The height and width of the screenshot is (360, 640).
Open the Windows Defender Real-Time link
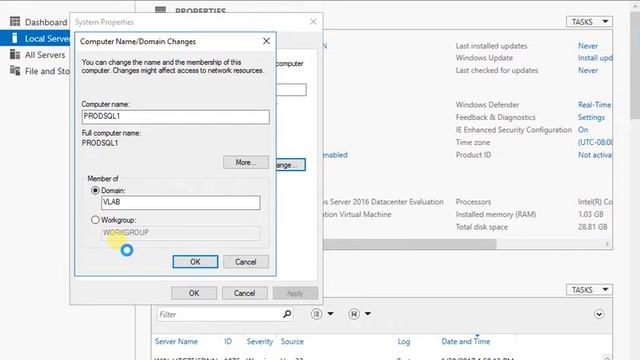(595, 105)
